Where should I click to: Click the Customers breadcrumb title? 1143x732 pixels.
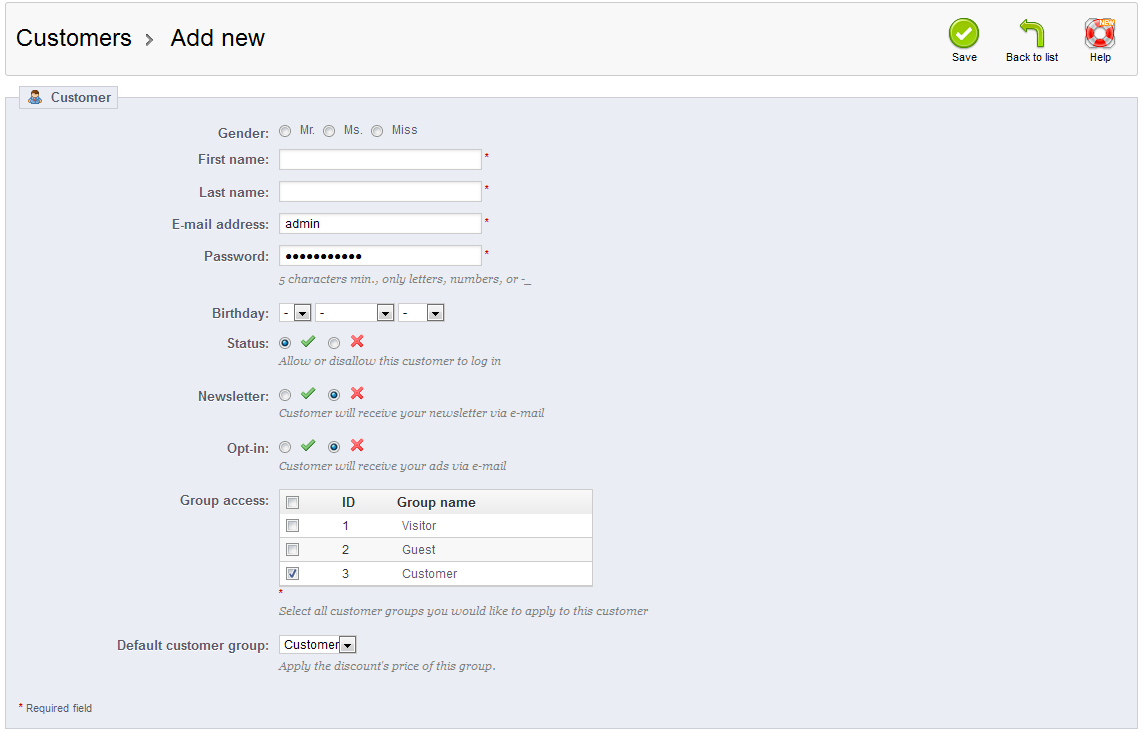(74, 38)
